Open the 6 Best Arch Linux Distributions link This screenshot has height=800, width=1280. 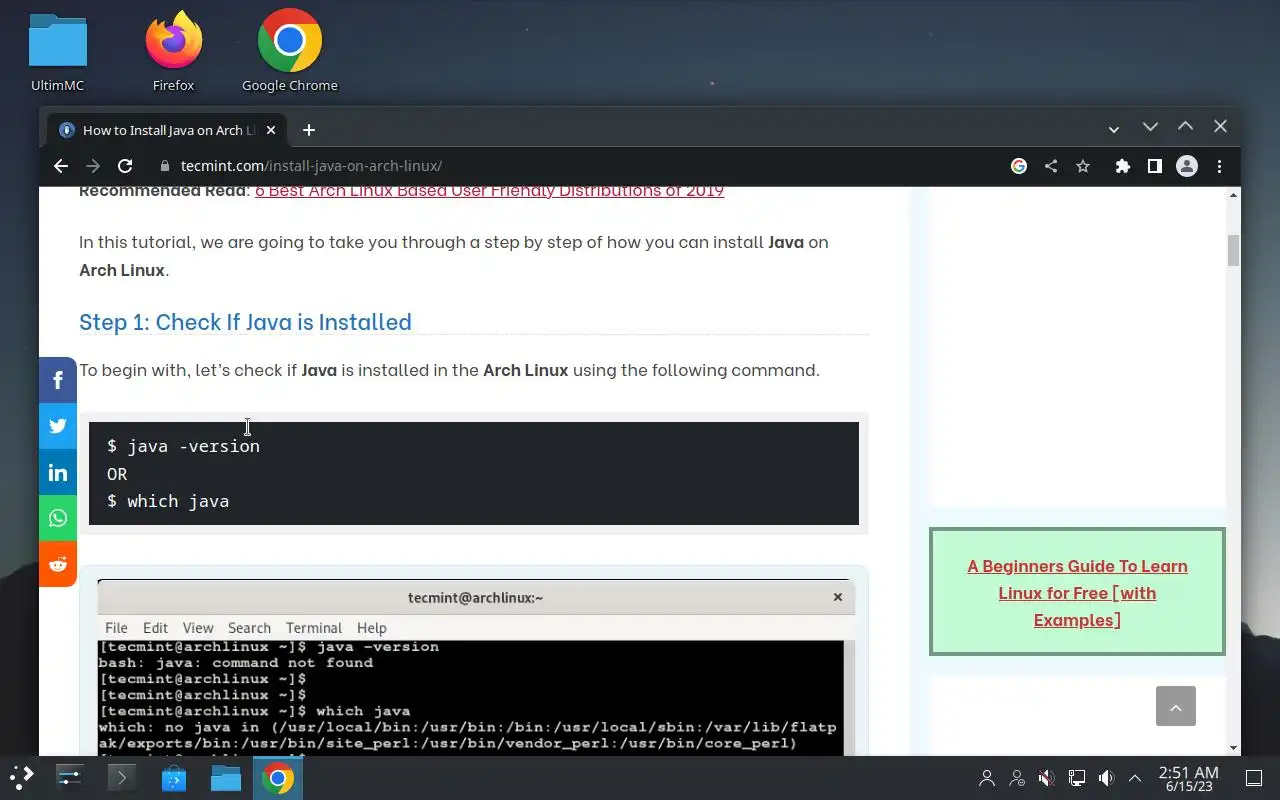[x=489, y=191]
